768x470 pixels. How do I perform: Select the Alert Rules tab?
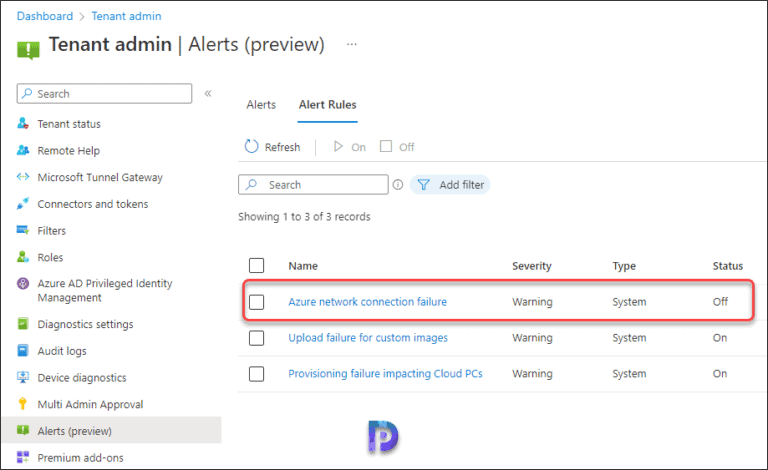click(x=328, y=105)
